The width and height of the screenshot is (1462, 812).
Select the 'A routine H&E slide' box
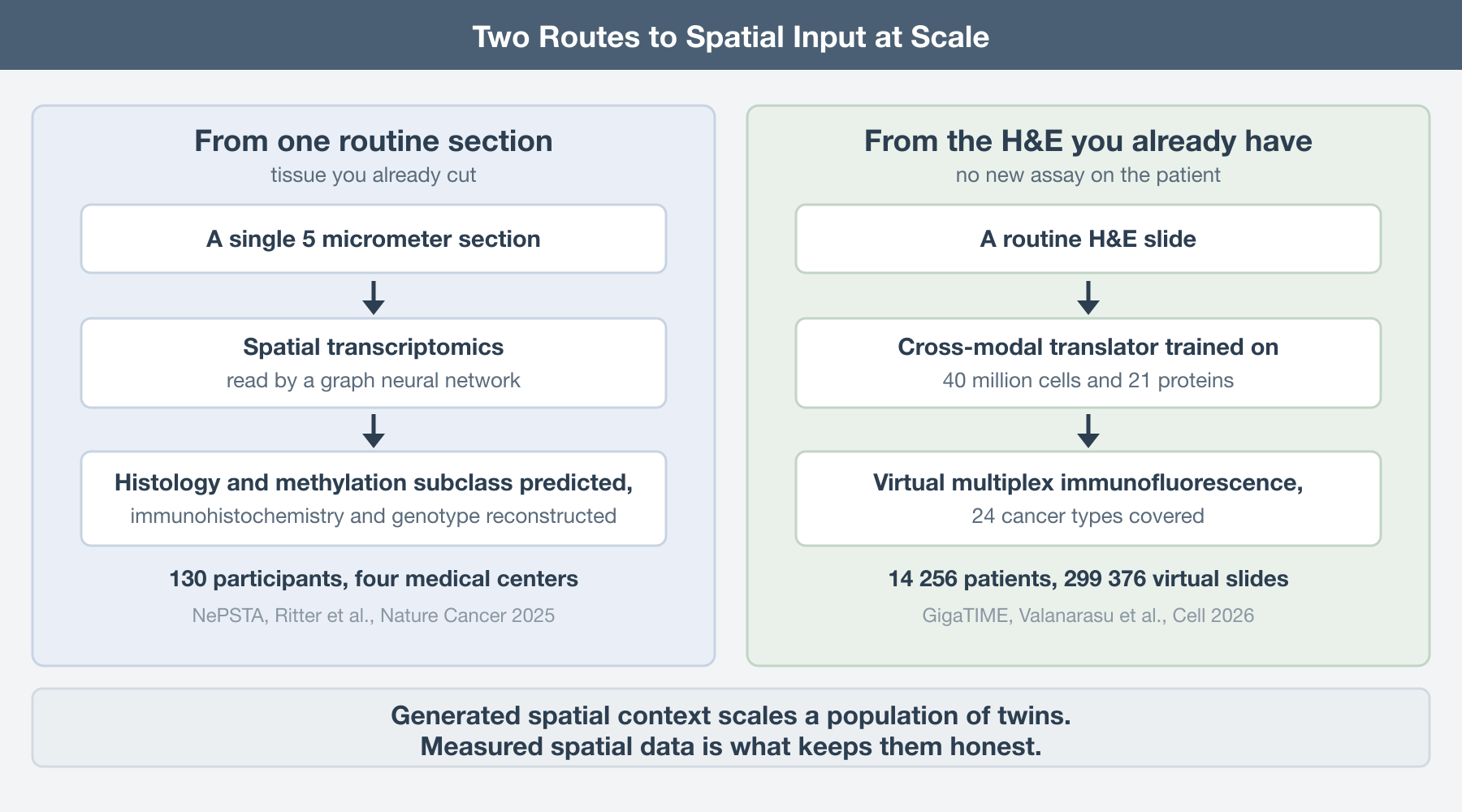point(1088,239)
